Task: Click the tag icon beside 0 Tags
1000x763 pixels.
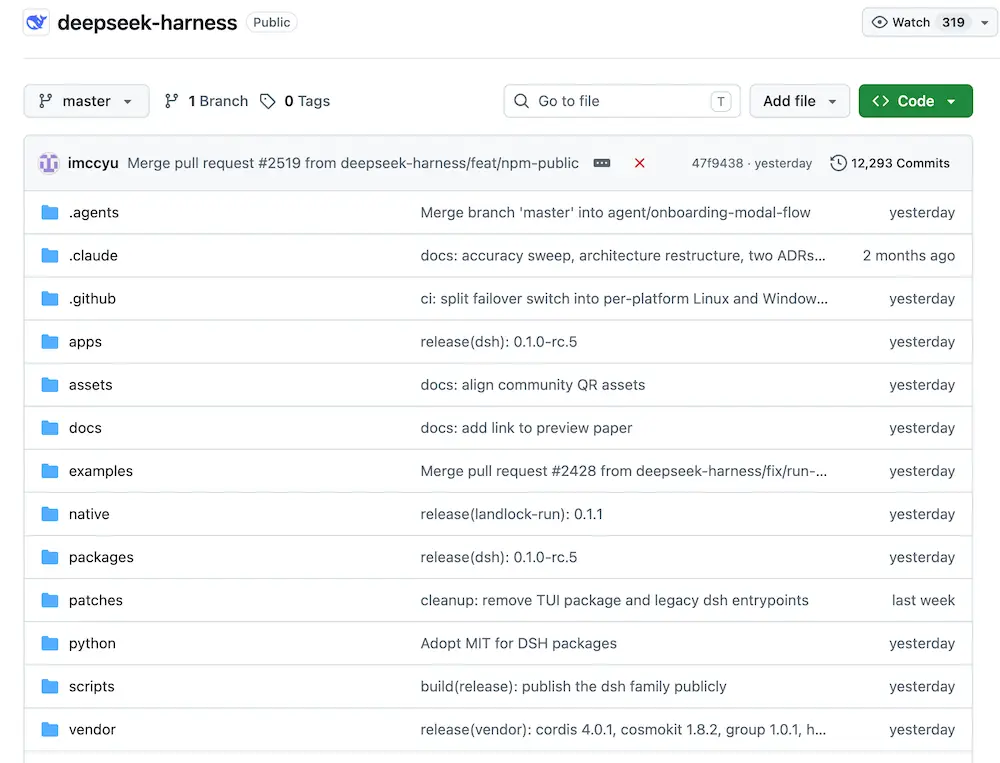Action: (x=267, y=101)
